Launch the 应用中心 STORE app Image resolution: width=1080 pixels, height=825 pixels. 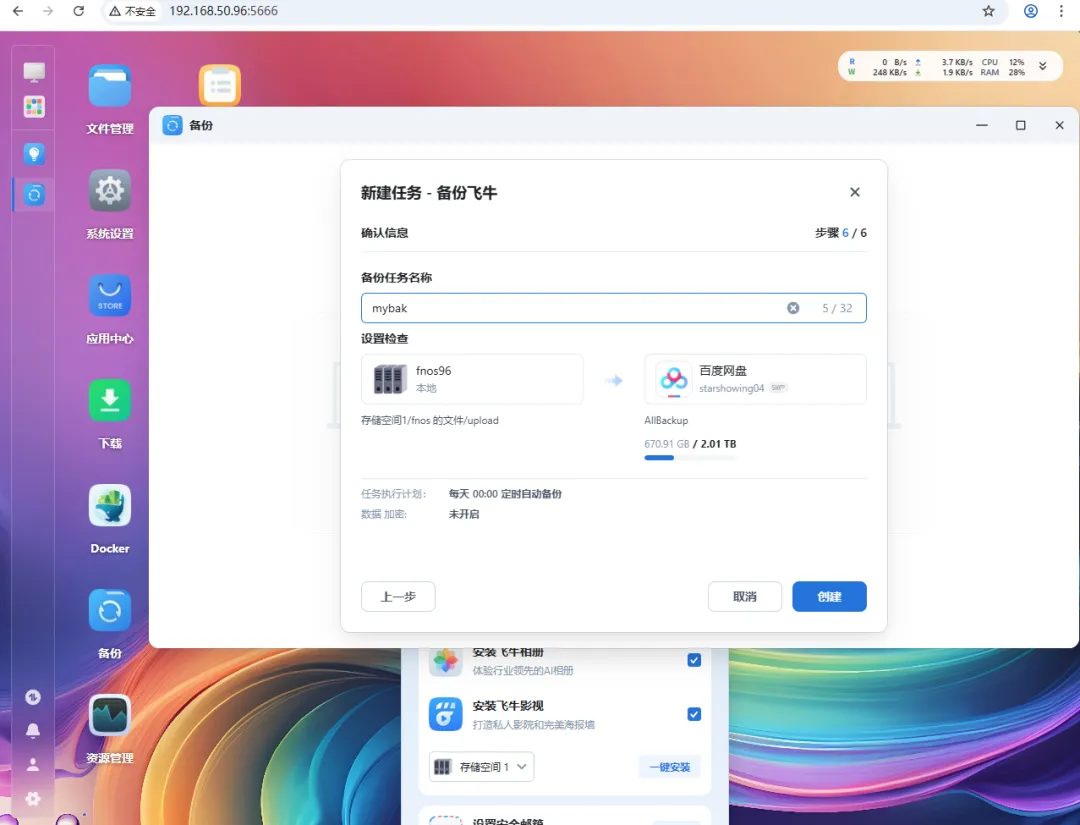tap(110, 295)
